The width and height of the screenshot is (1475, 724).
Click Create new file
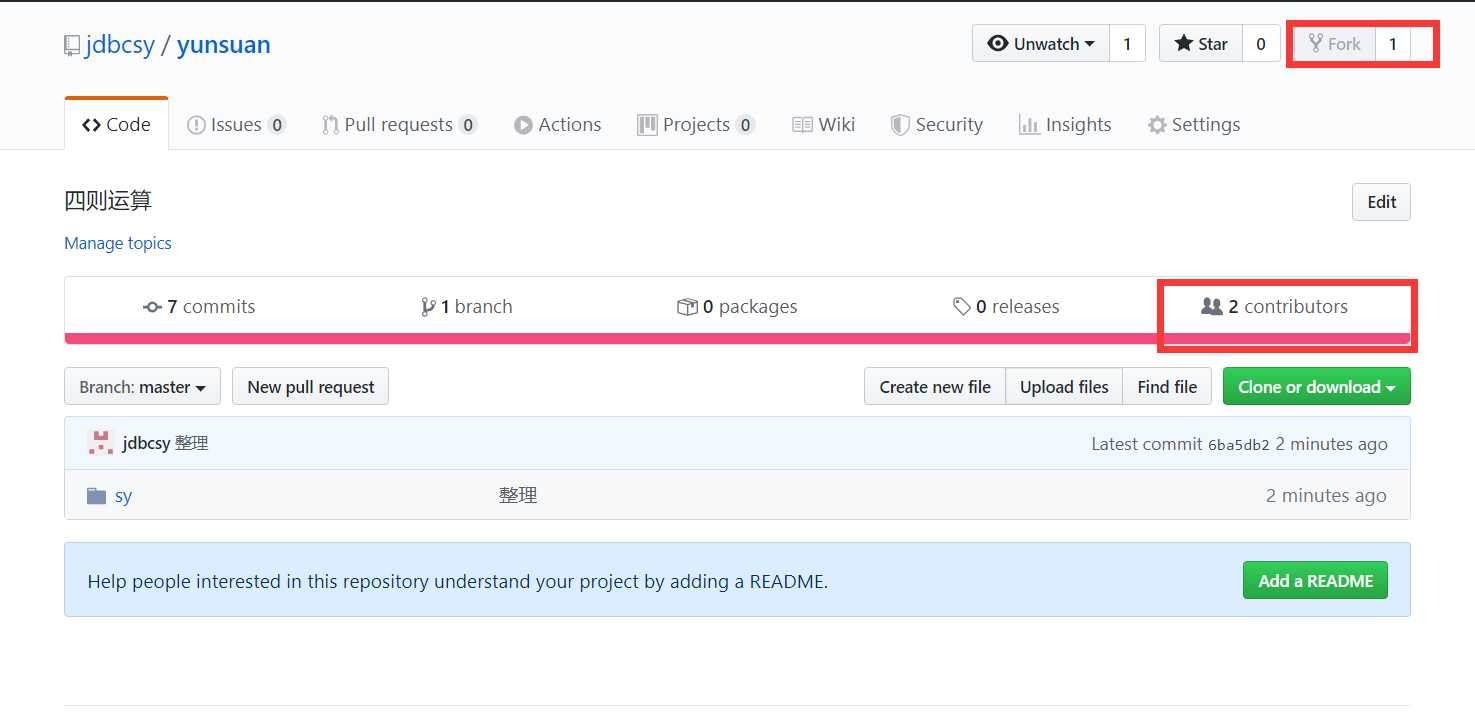pyautogui.click(x=935, y=387)
